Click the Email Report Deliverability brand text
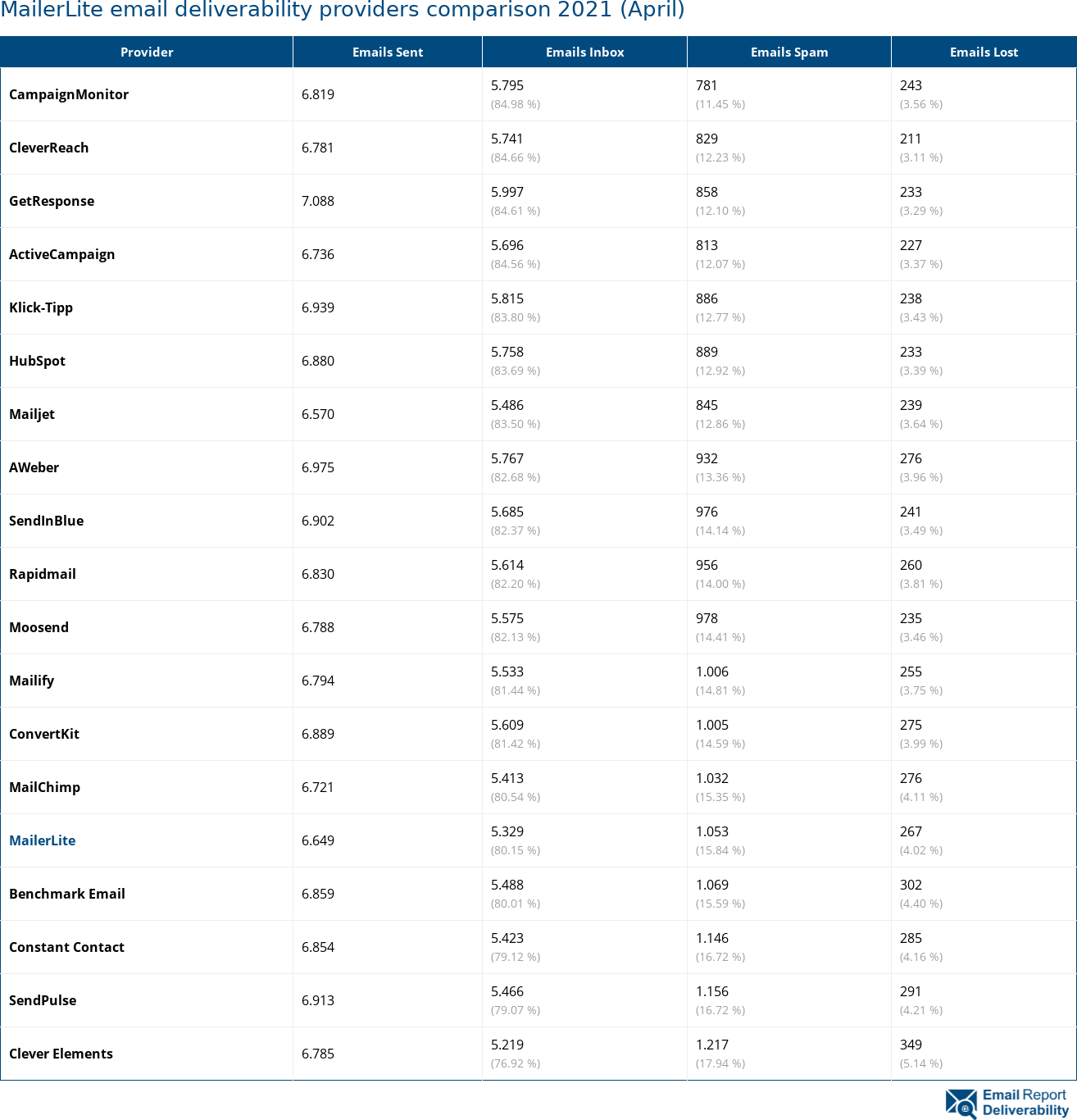 click(x=1025, y=1103)
